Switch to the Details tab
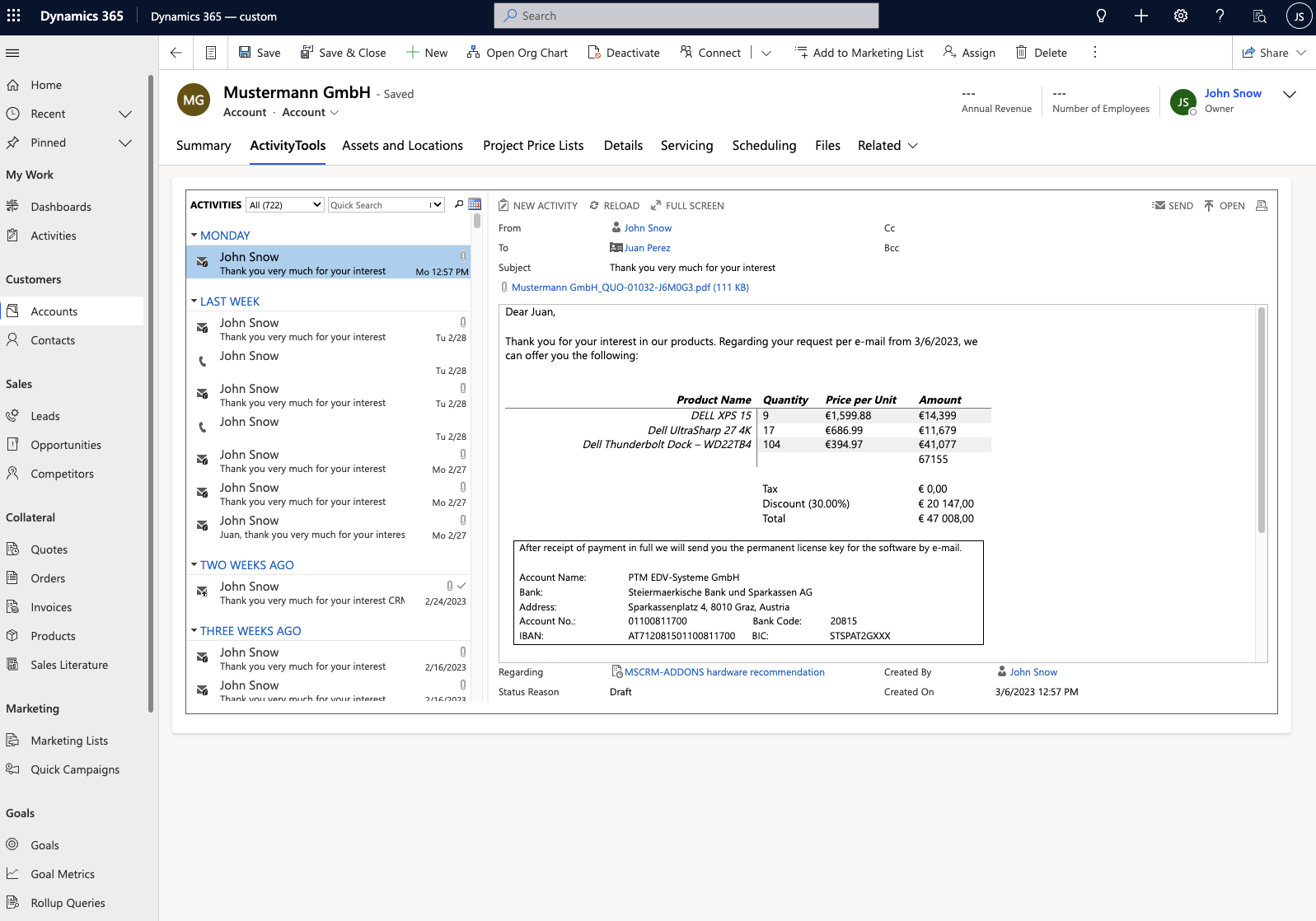The image size is (1316, 921). point(623,146)
